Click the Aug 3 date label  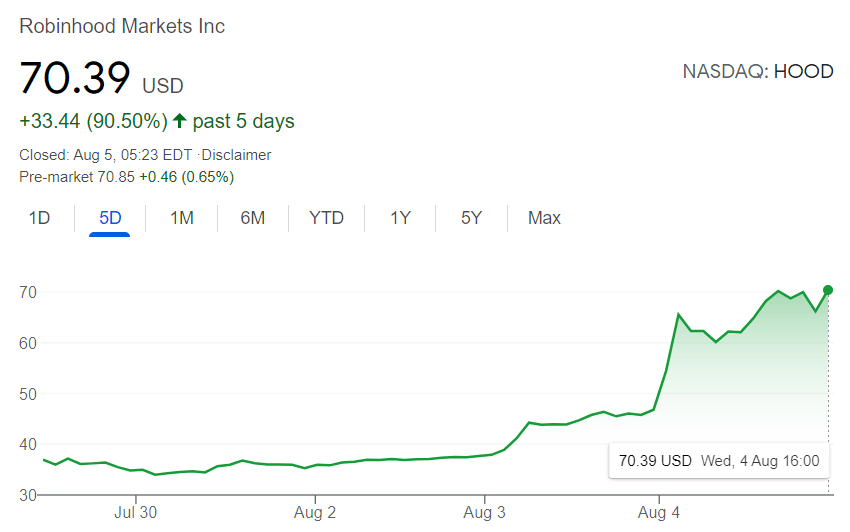(485, 513)
